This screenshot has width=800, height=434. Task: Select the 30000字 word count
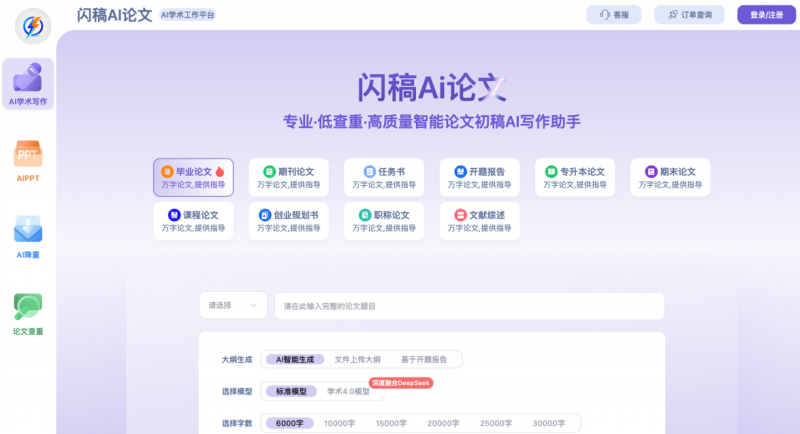549,423
